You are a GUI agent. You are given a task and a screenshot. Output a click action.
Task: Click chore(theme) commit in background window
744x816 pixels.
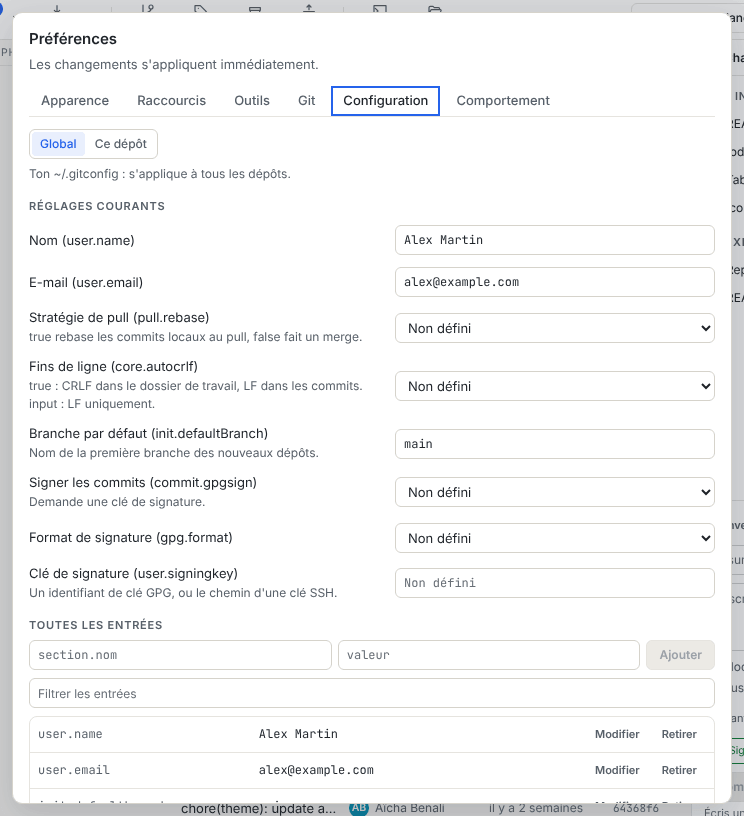tap(259, 809)
